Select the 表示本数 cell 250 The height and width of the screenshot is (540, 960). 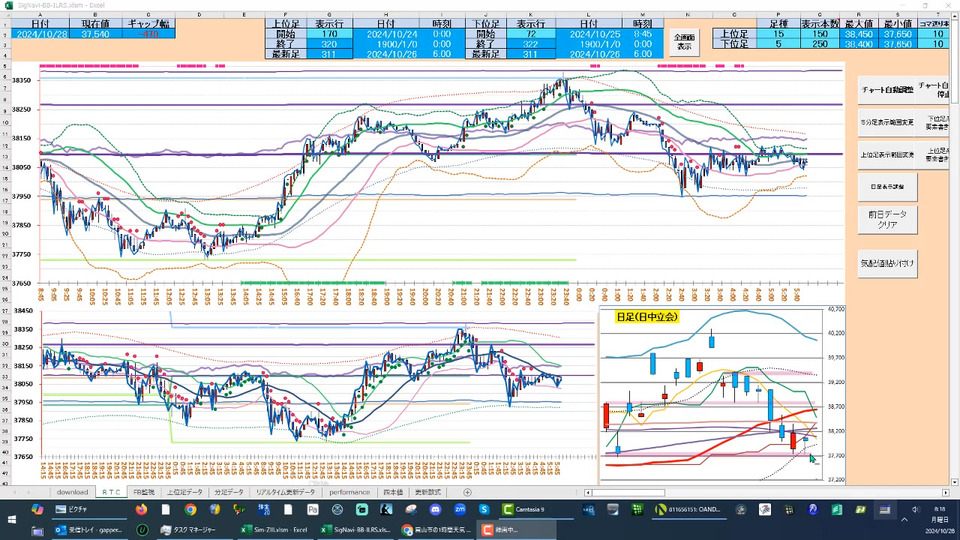tap(820, 44)
